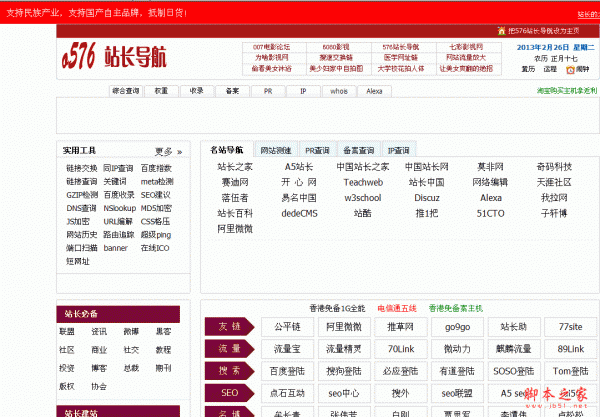The height and width of the screenshot is (417, 600).
Task: Open the 百度登陆 button
Action: coord(287,371)
